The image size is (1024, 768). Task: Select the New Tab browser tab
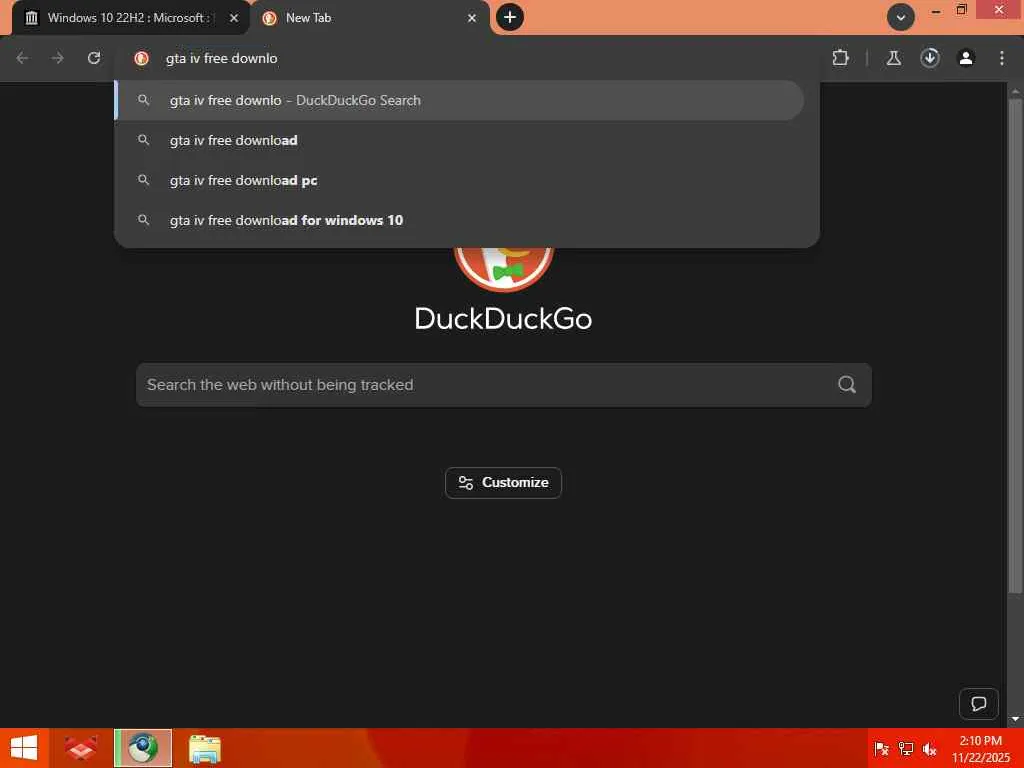tap(369, 18)
